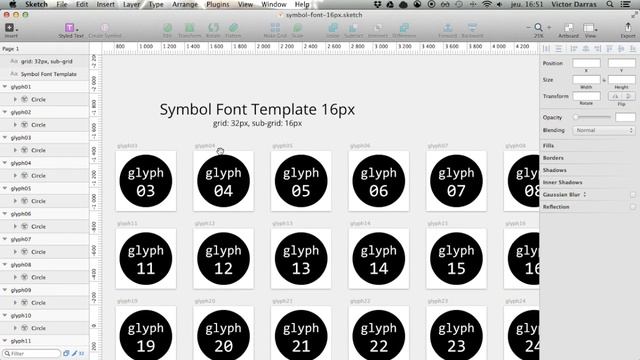Click the Width size input field
Viewport: 640px width, 360px height.
coord(586,80)
